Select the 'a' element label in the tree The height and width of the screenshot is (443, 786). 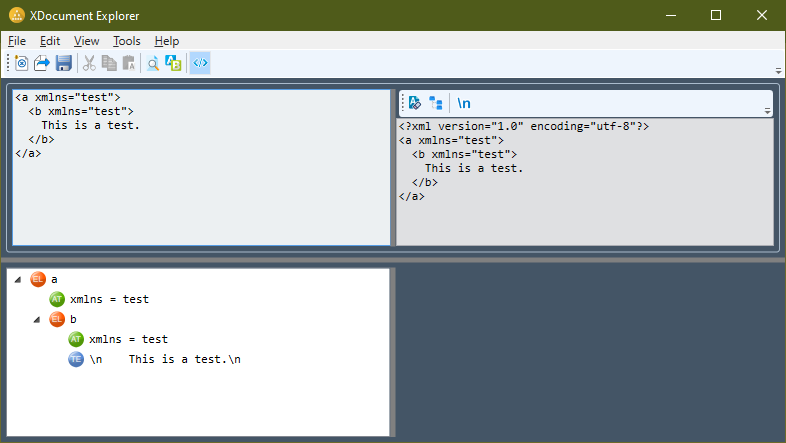[x=54, y=280]
